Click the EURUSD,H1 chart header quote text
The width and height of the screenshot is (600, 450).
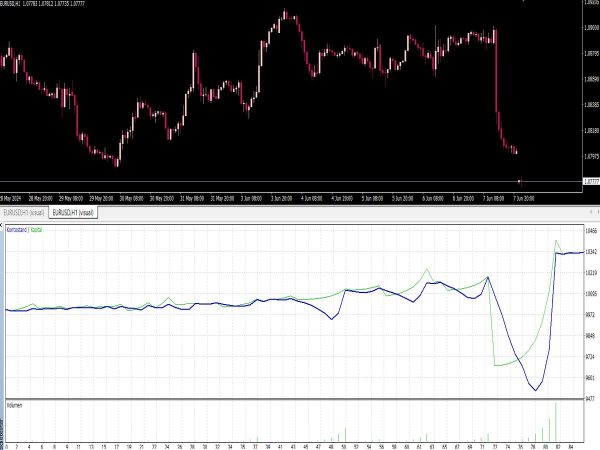(x=42, y=3)
